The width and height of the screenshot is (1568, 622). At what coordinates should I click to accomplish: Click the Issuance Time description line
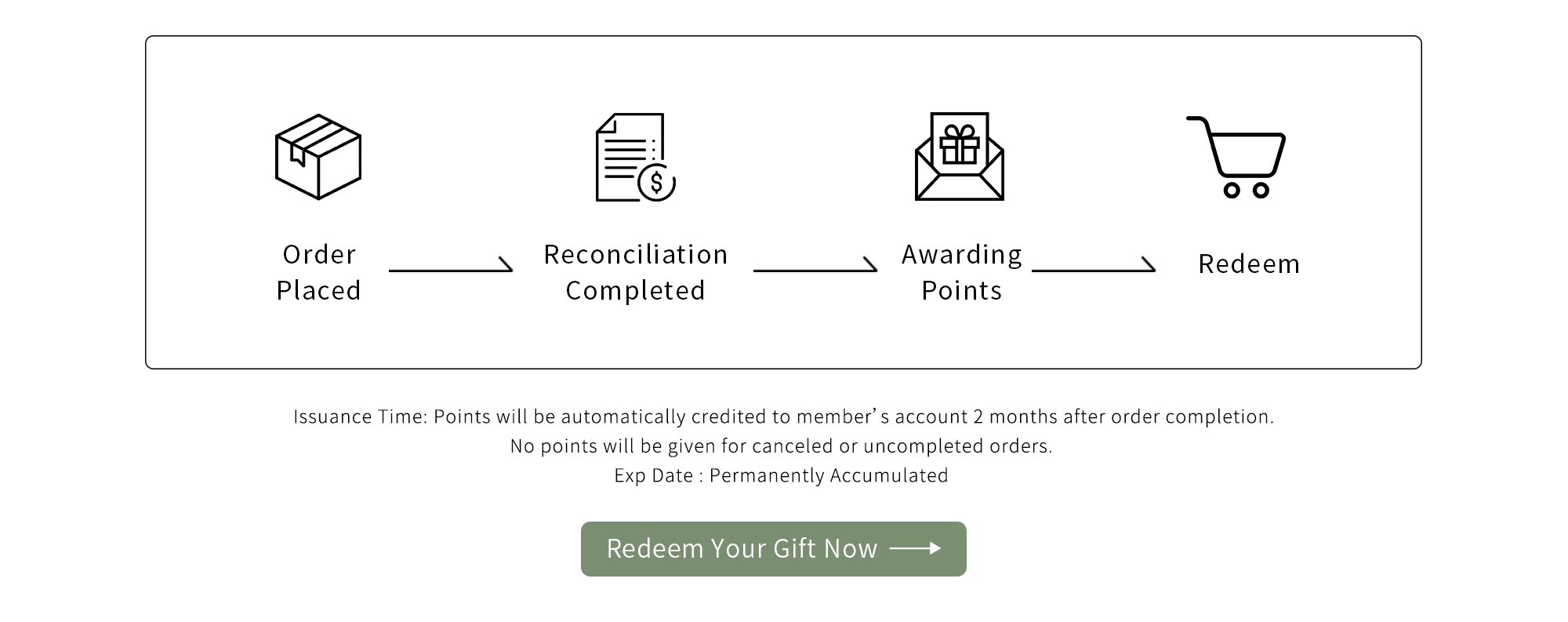pos(783,416)
